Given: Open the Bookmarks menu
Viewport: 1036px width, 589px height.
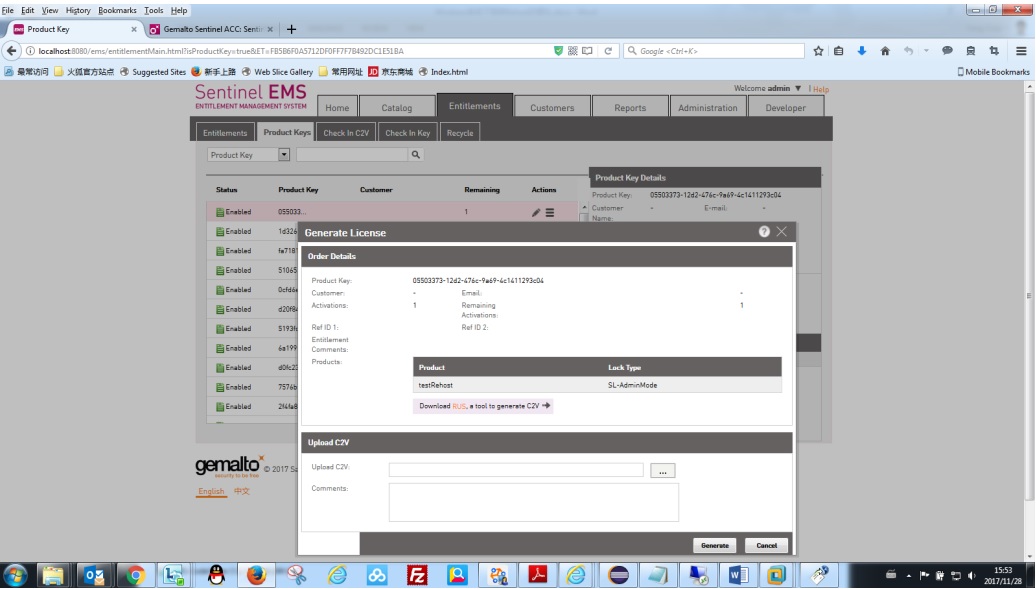Looking at the screenshot, I should [117, 10].
